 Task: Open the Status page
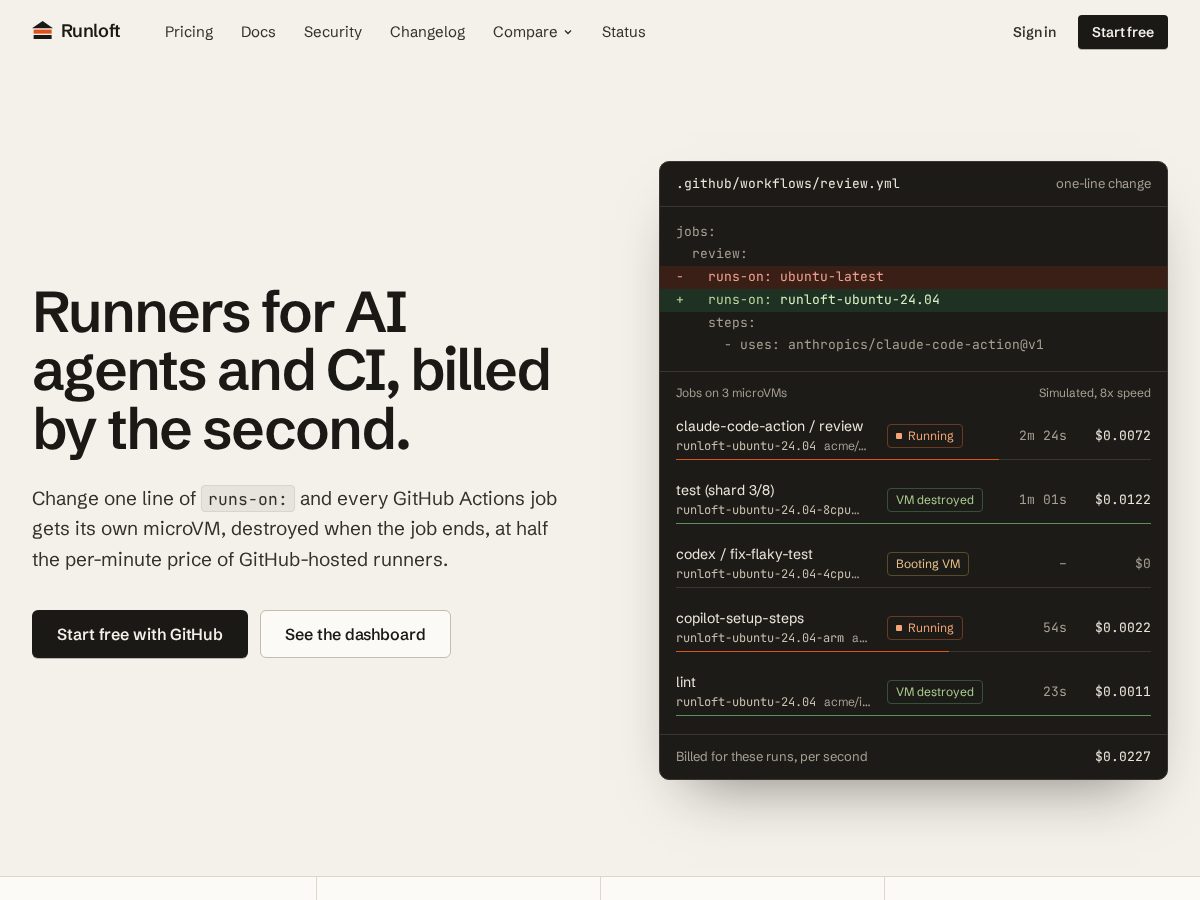(624, 32)
